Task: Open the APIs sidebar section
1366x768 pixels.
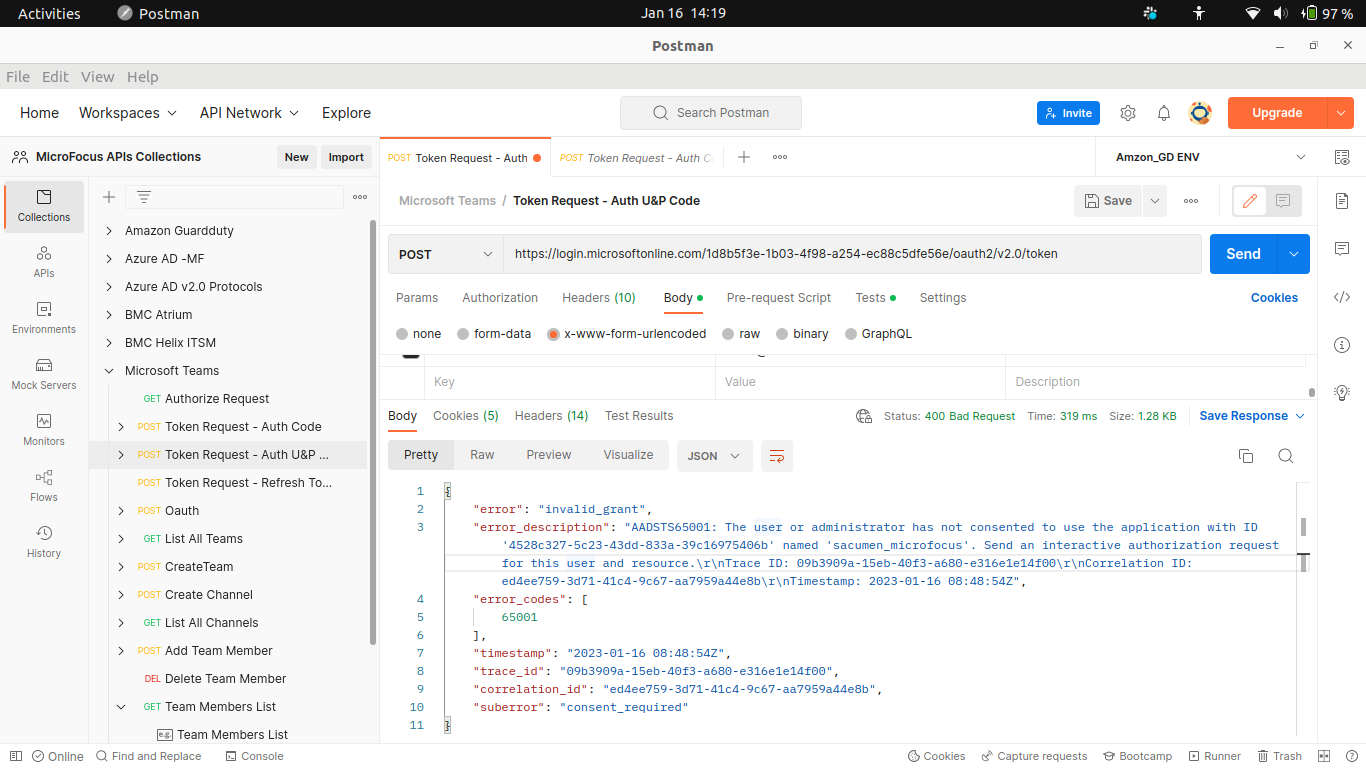Action: tap(44, 262)
